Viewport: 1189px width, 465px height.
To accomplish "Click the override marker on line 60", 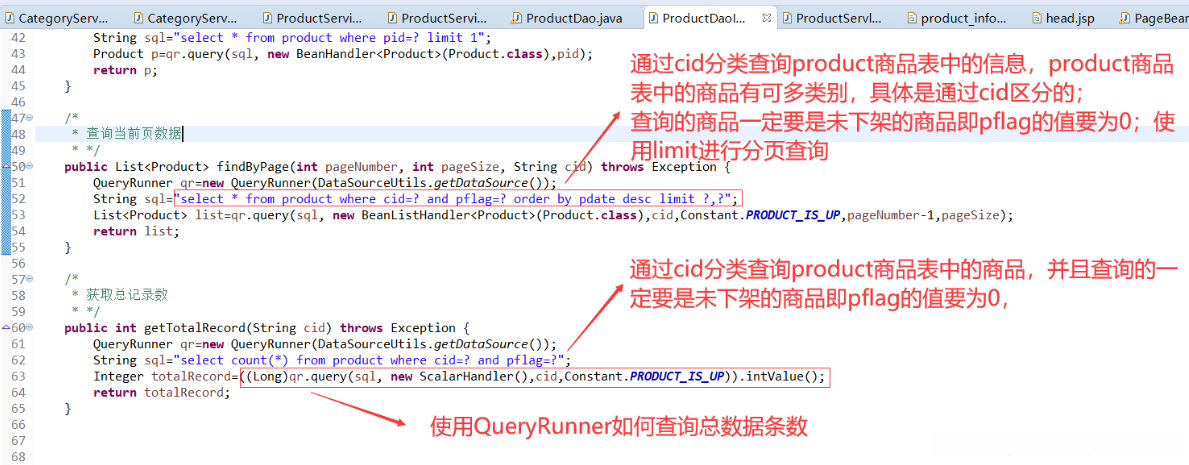I will [6, 328].
